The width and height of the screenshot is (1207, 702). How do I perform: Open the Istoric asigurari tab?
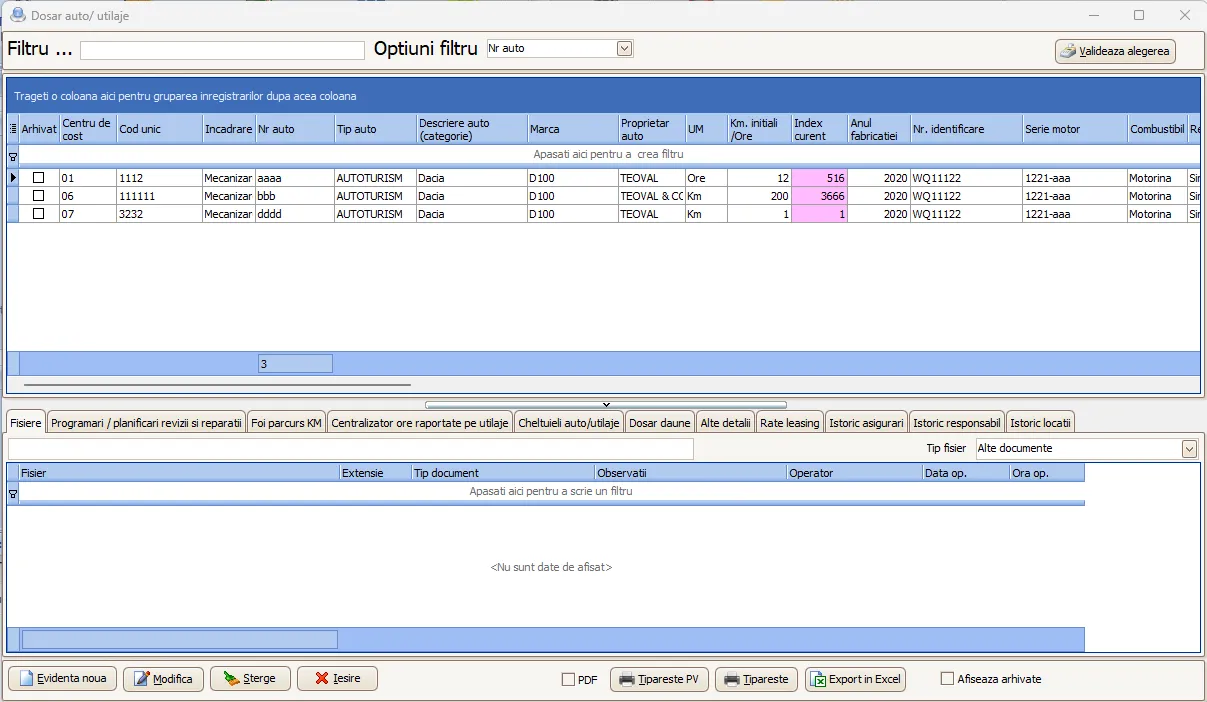click(866, 423)
